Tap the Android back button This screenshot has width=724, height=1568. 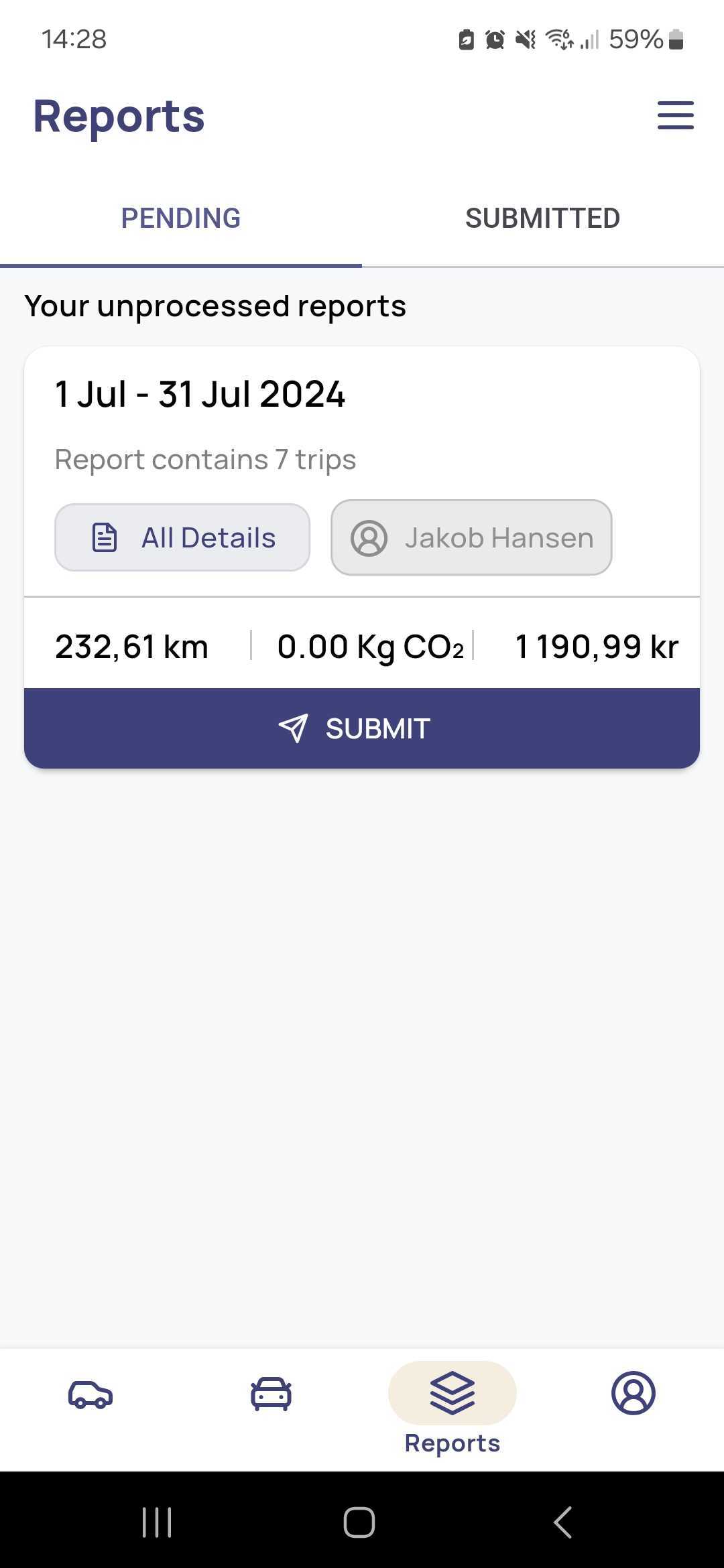coord(562,1522)
